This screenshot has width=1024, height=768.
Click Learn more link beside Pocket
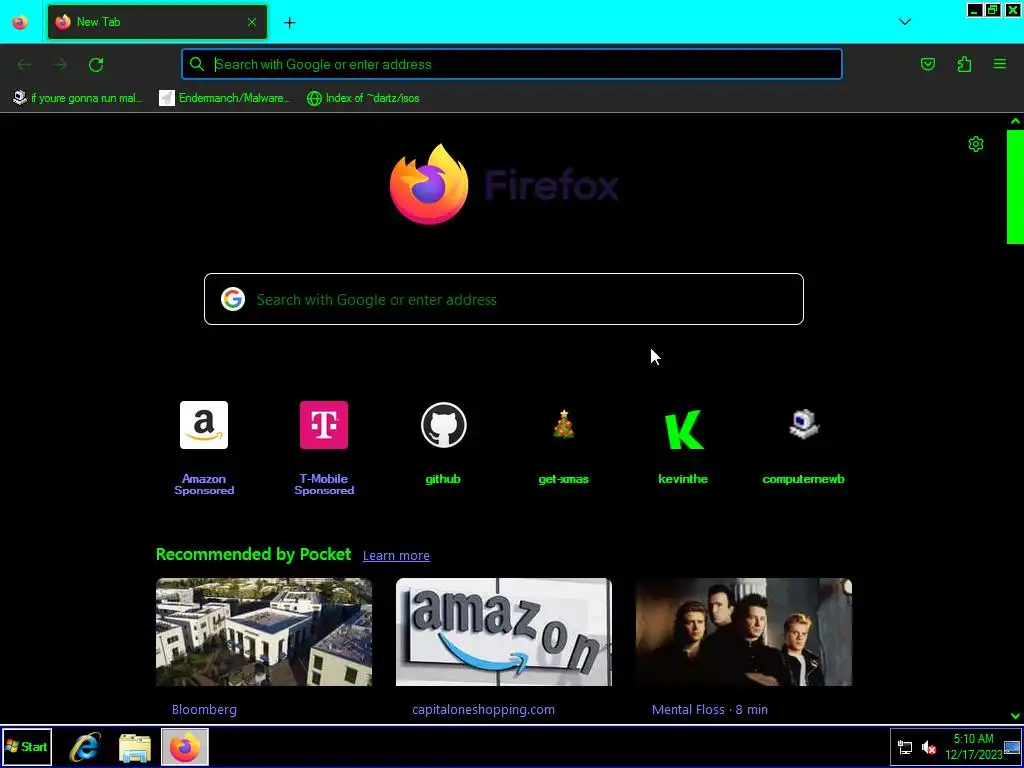pyautogui.click(x=396, y=556)
